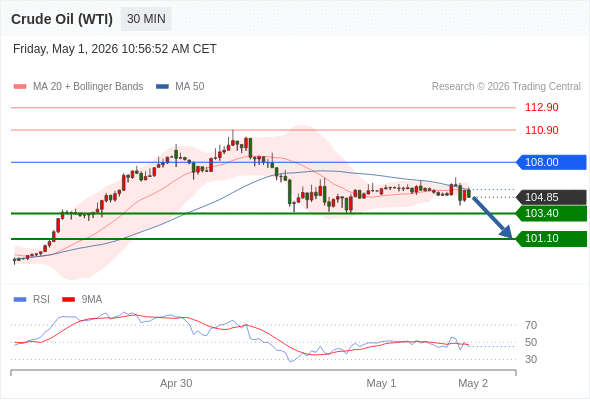This screenshot has height=400, width=590.
Task: Click the MA 20 + Bollinger Bands legend swatch
Action: pyautogui.click(x=20, y=87)
